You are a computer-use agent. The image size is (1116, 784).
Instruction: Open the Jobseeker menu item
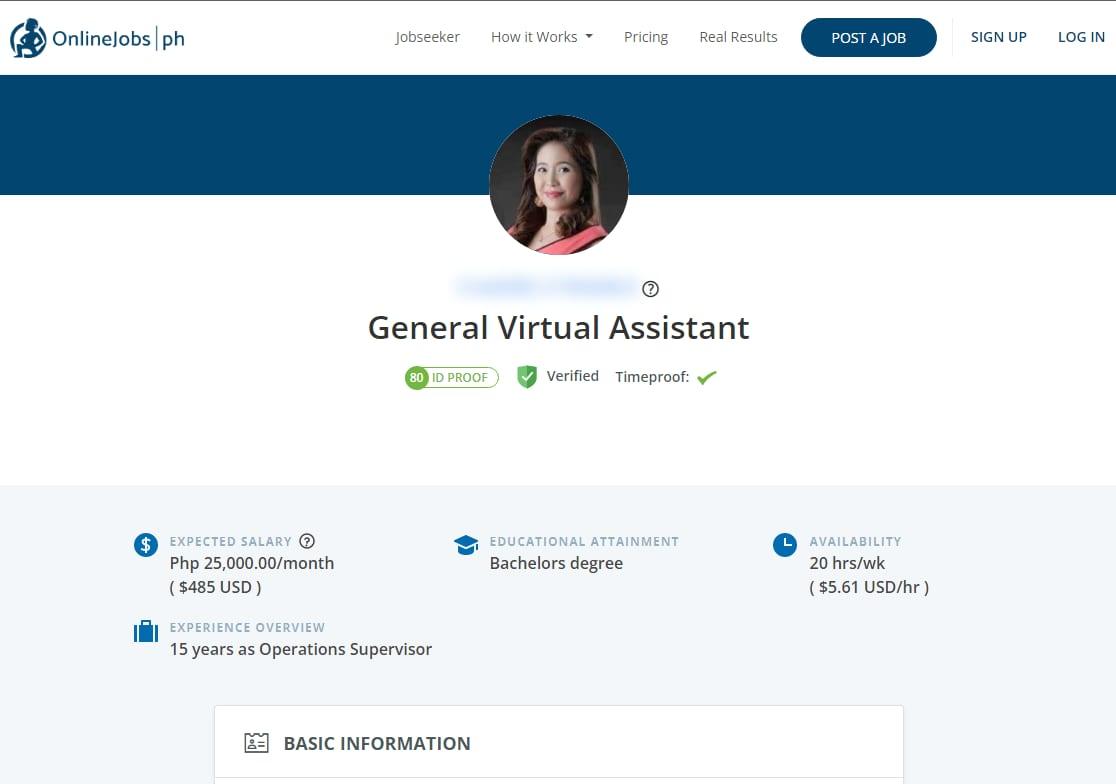pyautogui.click(x=427, y=37)
